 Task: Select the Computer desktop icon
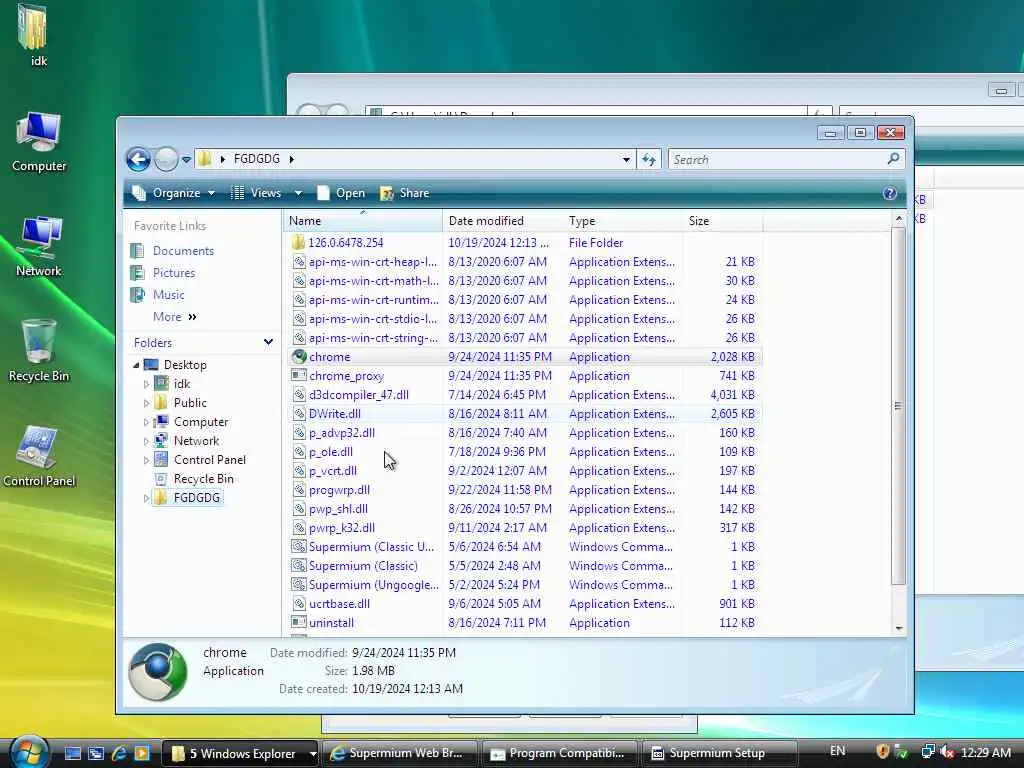39,142
